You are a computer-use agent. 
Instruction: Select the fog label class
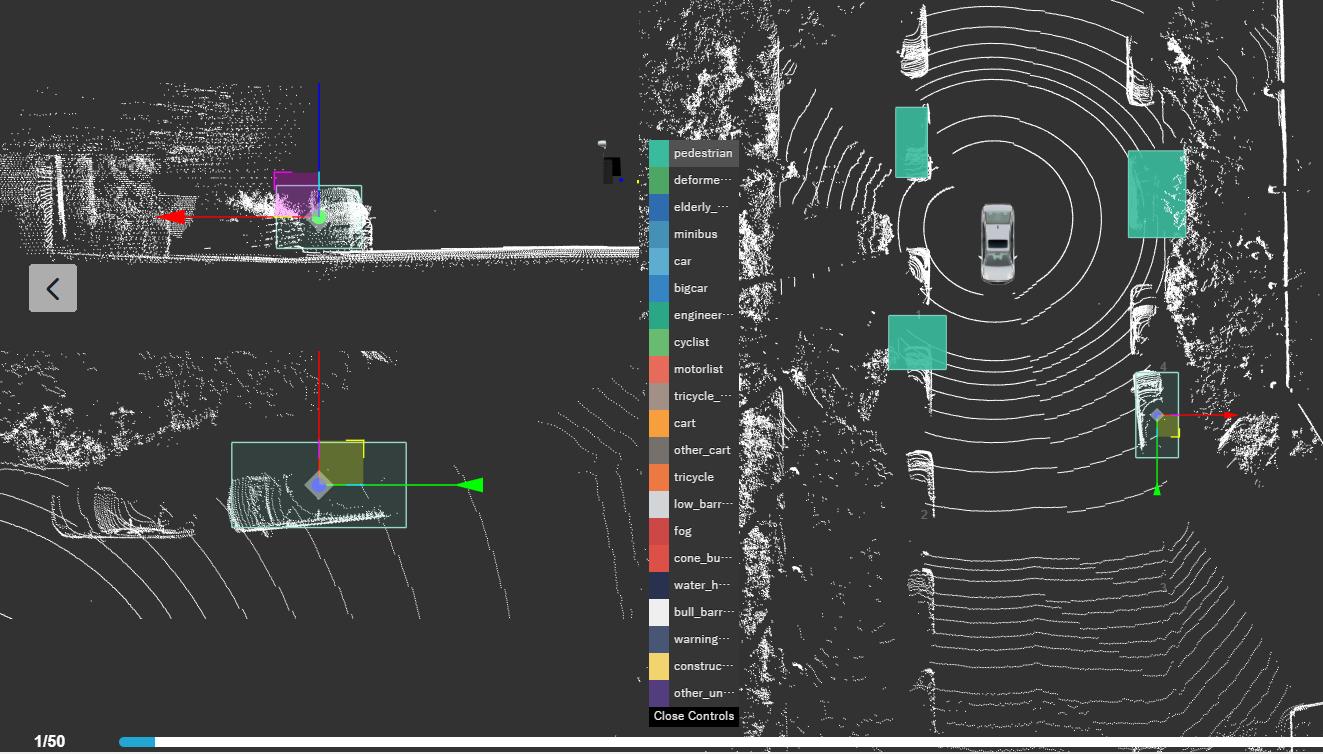[x=694, y=531]
